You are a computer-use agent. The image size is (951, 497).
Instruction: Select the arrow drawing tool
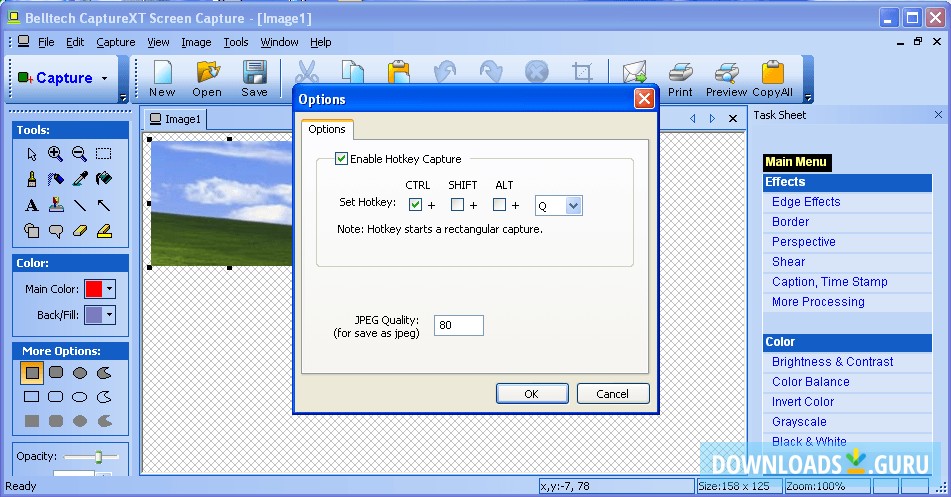(104, 206)
